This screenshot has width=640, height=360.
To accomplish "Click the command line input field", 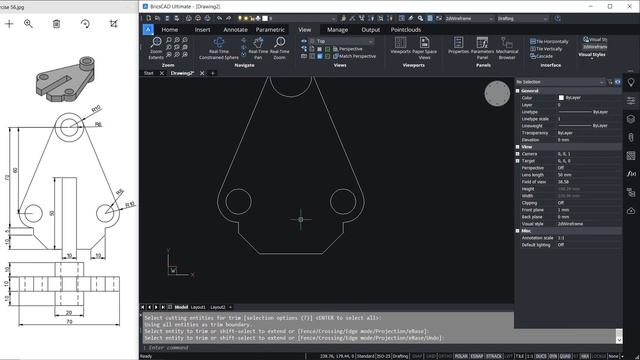I will (x=327, y=348).
